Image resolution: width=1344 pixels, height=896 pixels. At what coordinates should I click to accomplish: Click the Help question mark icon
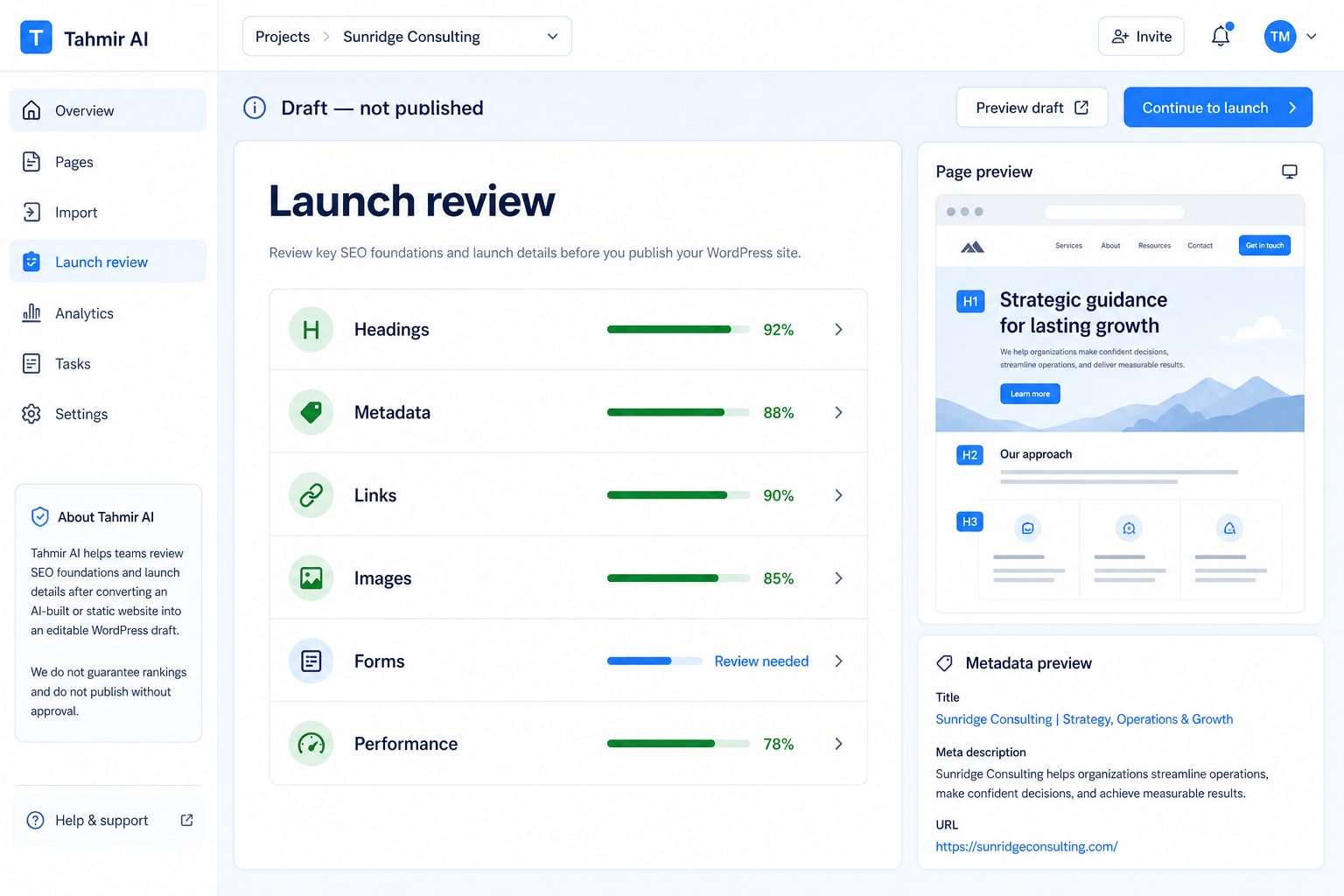click(35, 820)
